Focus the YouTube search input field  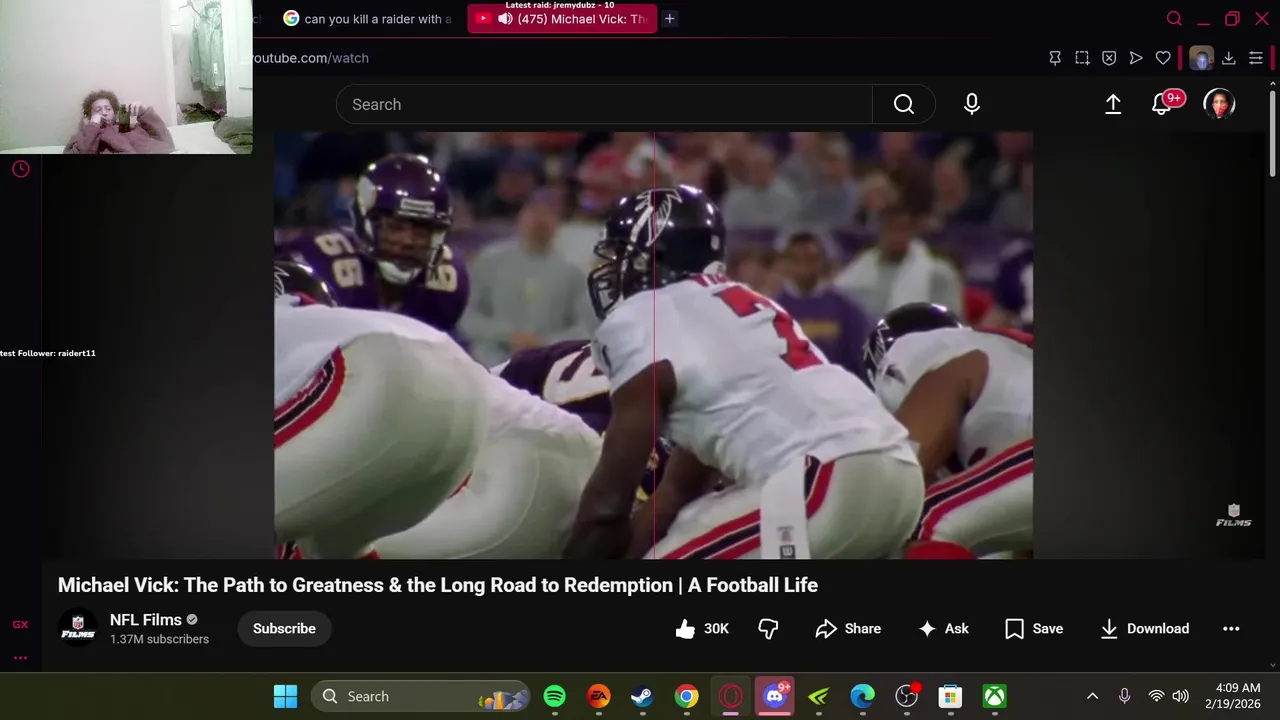click(605, 104)
